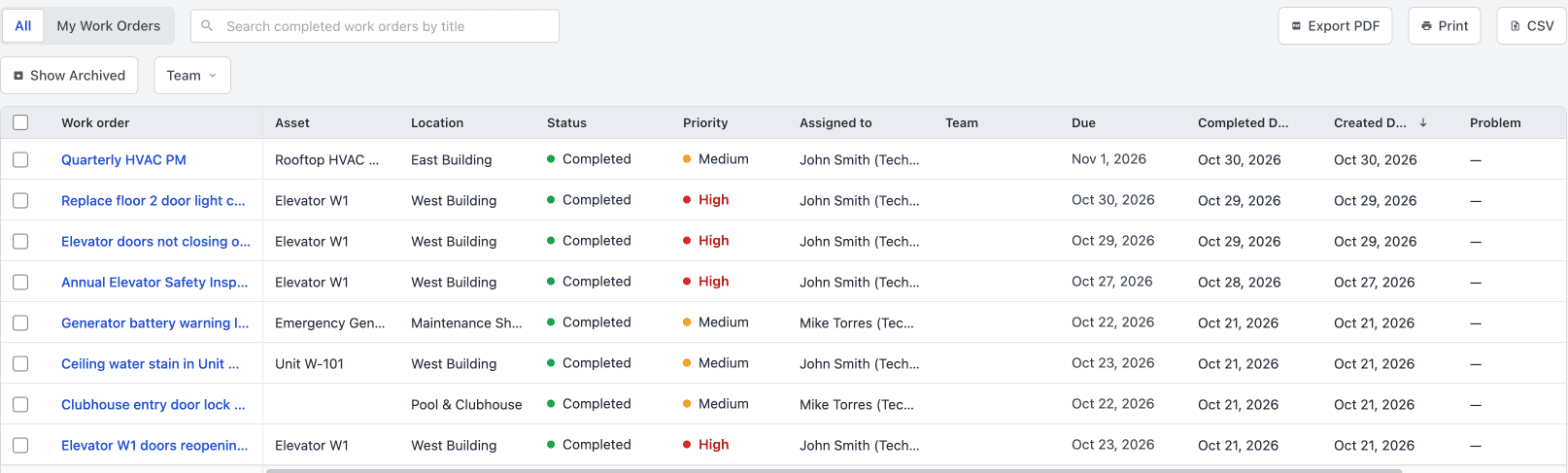Select the Ceiling water stain row checkbox
The width and height of the screenshot is (1568, 473).
(21, 364)
